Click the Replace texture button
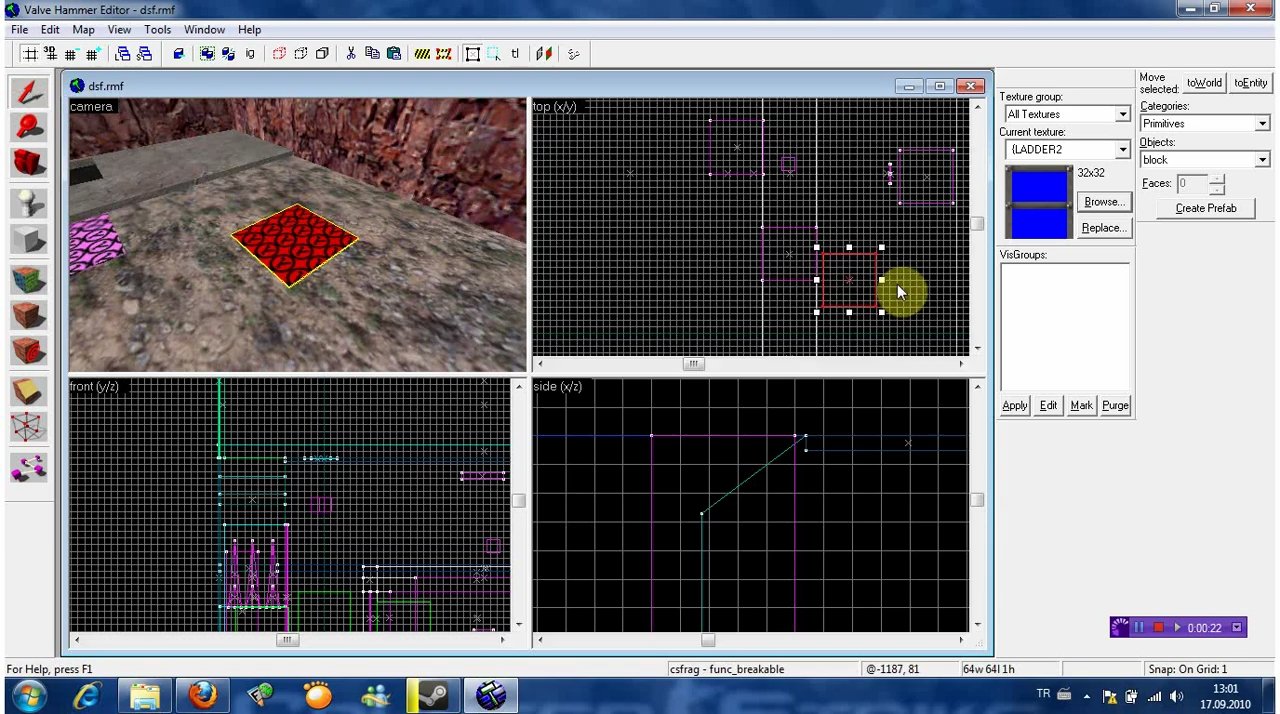The width and height of the screenshot is (1280, 714). (1104, 228)
